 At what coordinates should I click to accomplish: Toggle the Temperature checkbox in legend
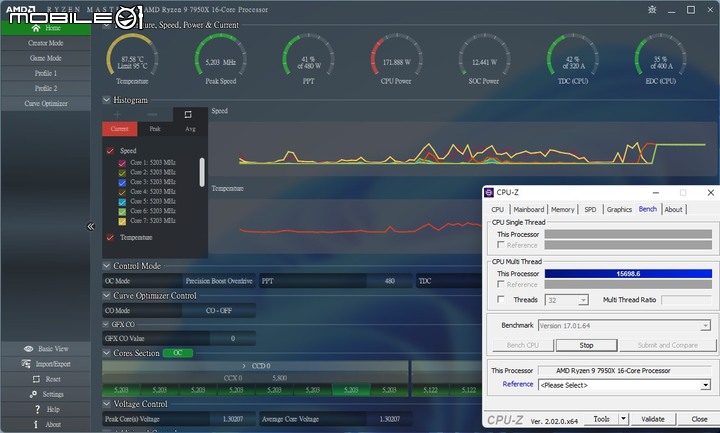point(110,237)
